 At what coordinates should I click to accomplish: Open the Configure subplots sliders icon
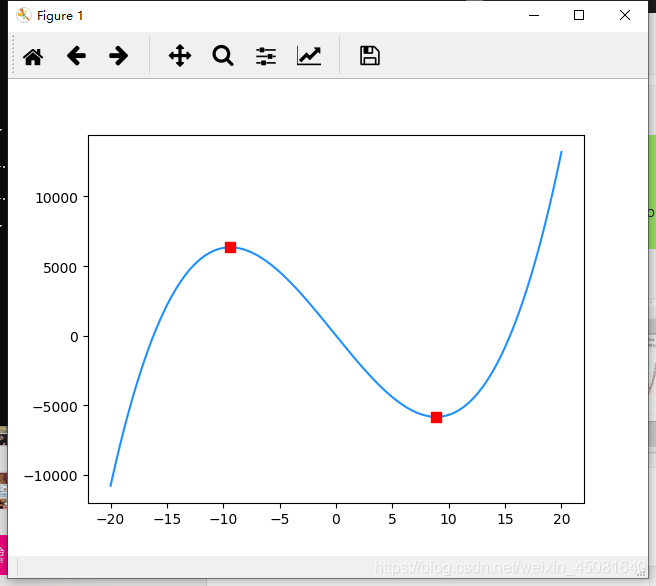coord(266,56)
